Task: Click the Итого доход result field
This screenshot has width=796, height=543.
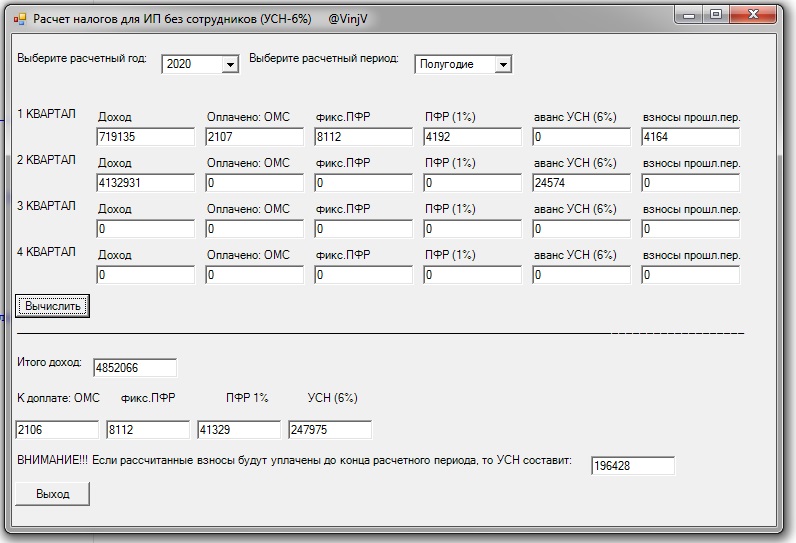Action: 135,368
